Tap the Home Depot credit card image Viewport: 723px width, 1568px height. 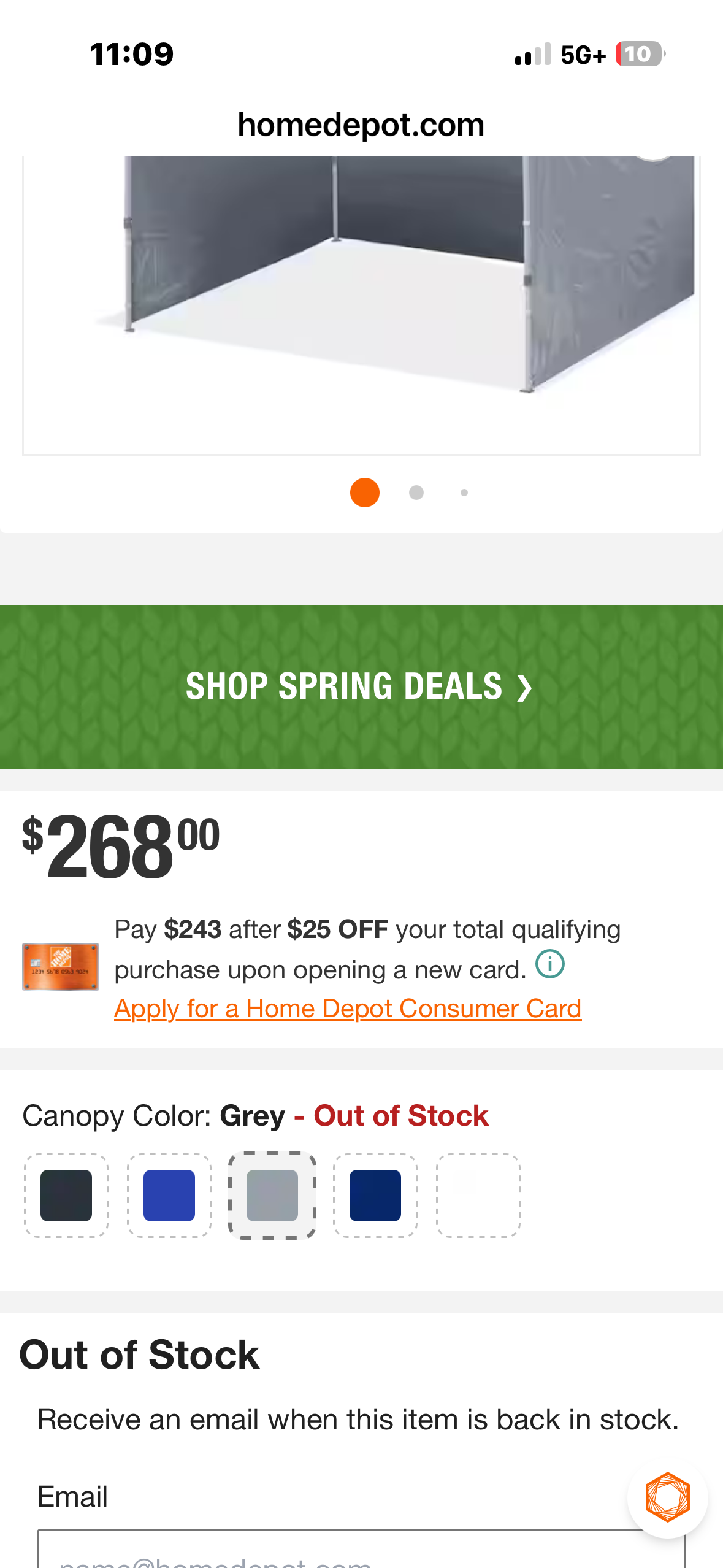pos(60,967)
